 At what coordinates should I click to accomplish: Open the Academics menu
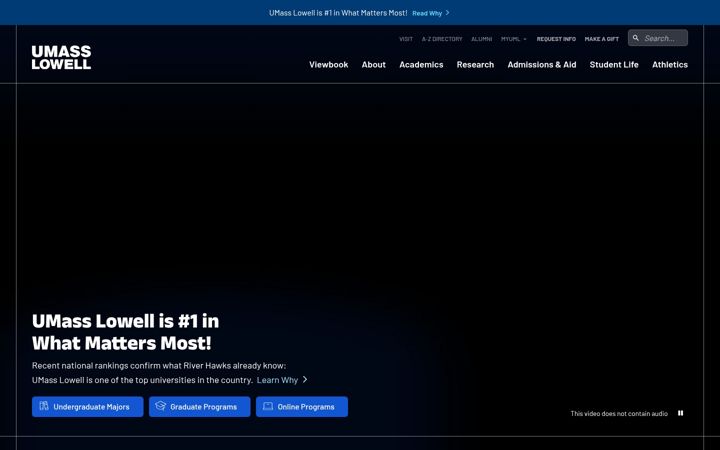[421, 65]
